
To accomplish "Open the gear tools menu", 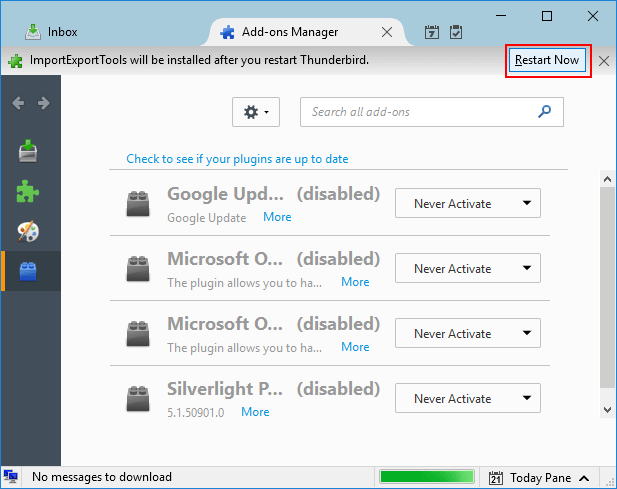I will pos(256,112).
